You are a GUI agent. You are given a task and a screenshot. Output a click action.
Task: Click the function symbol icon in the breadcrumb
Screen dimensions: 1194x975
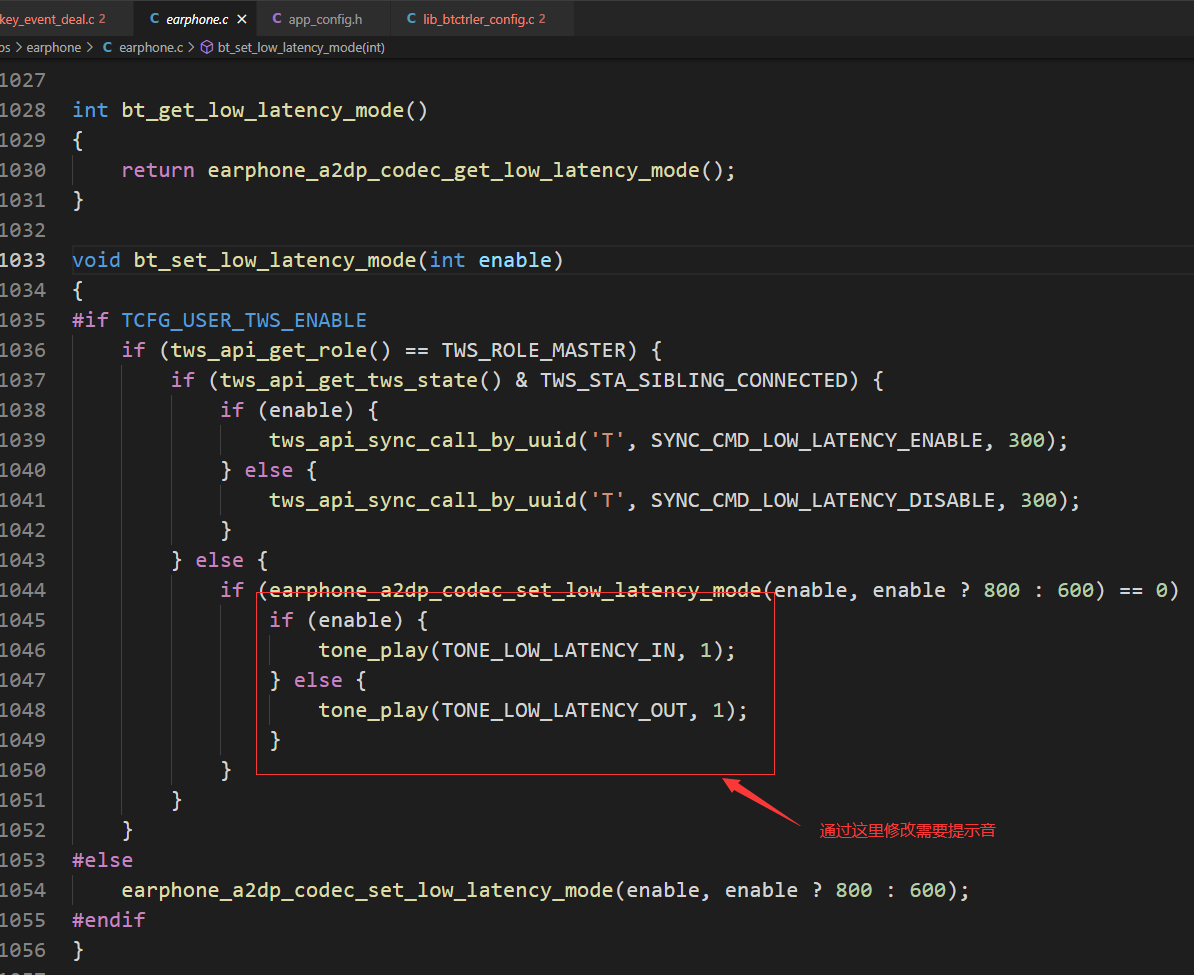pyautogui.click(x=206, y=47)
